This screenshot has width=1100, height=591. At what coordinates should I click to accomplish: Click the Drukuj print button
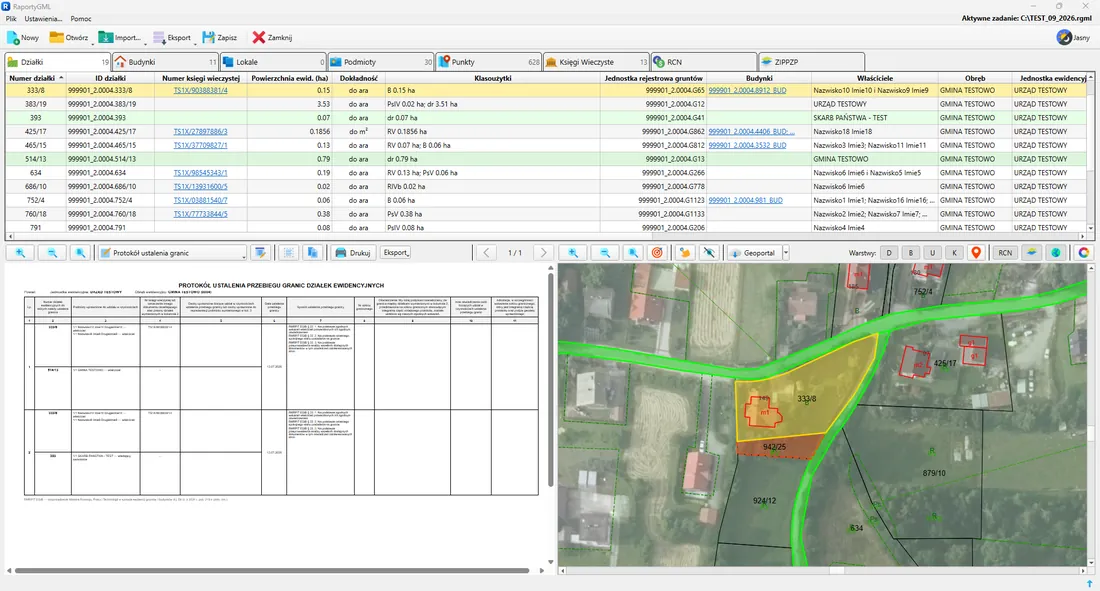353,253
